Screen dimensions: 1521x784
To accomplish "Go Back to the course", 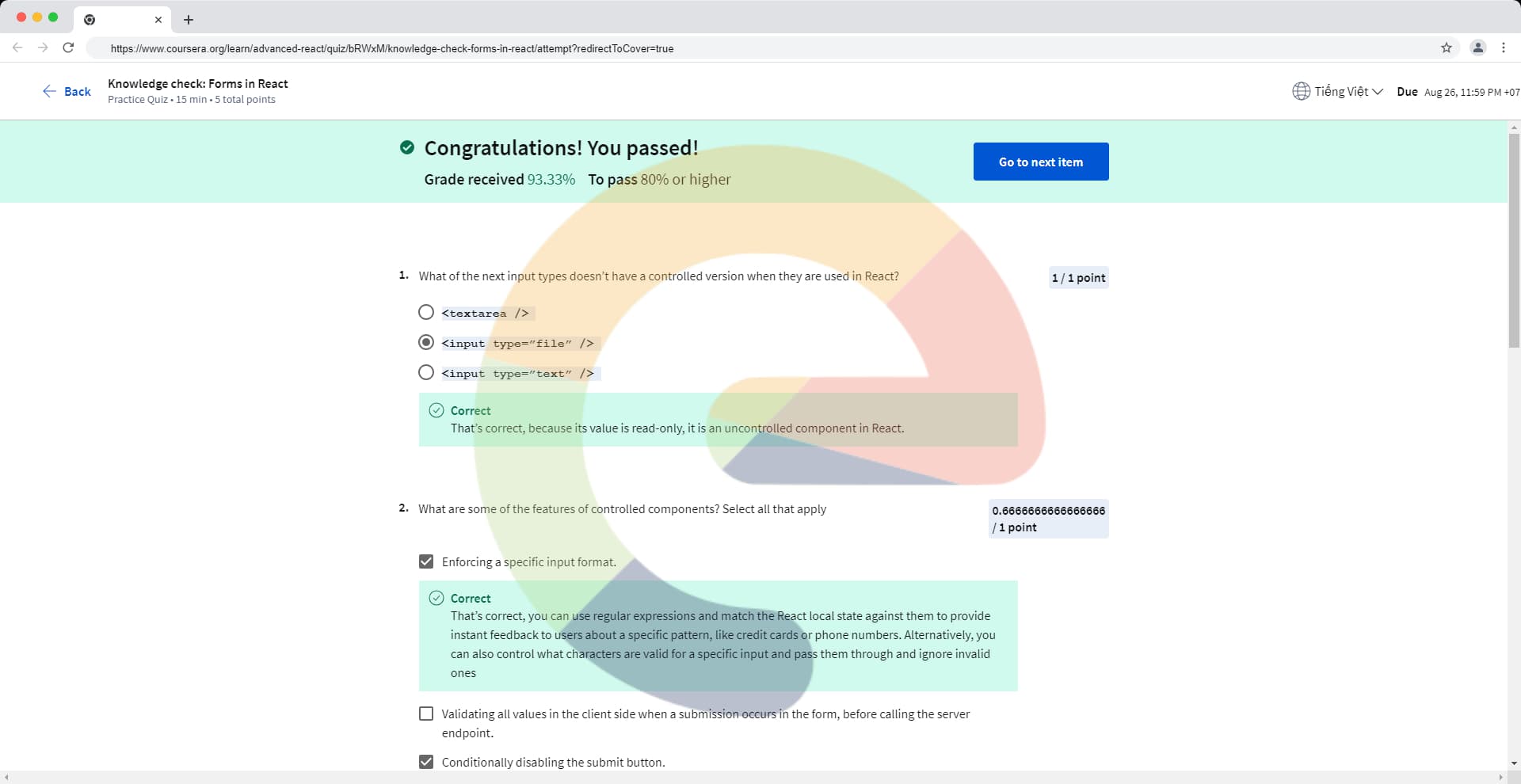I will pyautogui.click(x=67, y=91).
